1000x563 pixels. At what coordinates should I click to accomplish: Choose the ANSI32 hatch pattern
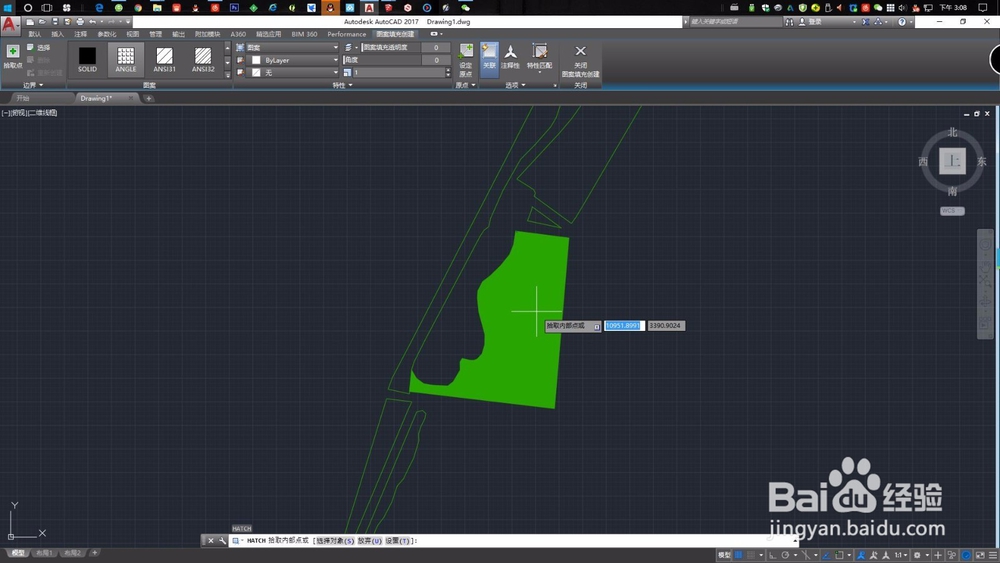tap(203, 59)
